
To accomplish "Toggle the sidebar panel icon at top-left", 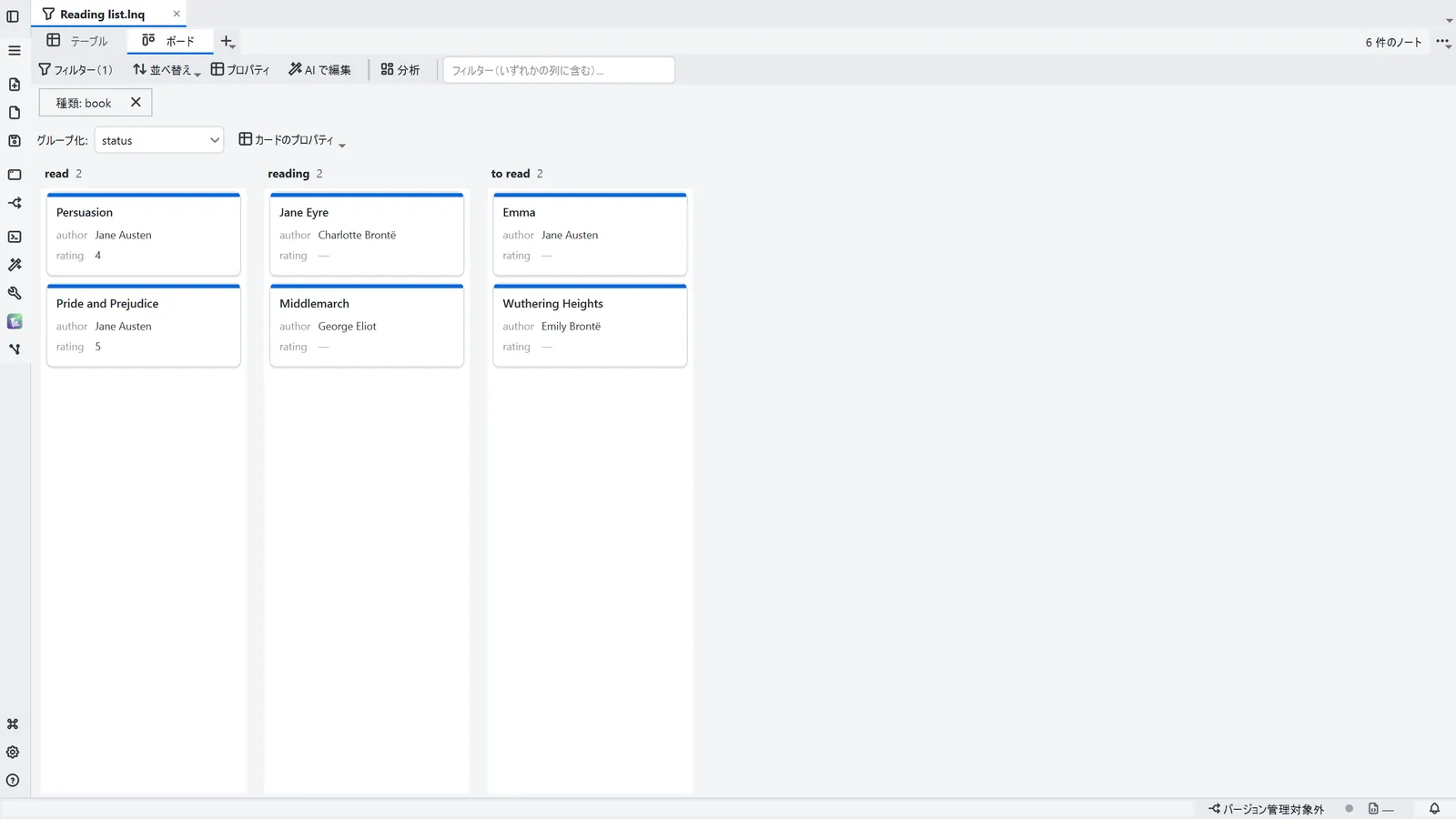I will tap(13, 16).
